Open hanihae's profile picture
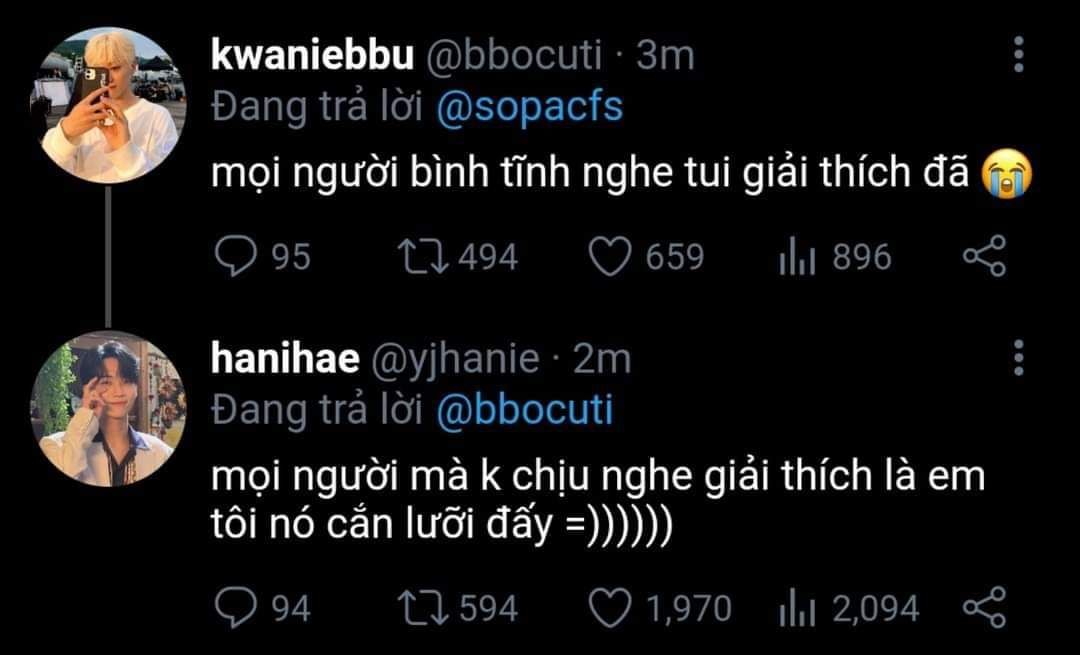The width and height of the screenshot is (1080, 655). tap(110, 411)
